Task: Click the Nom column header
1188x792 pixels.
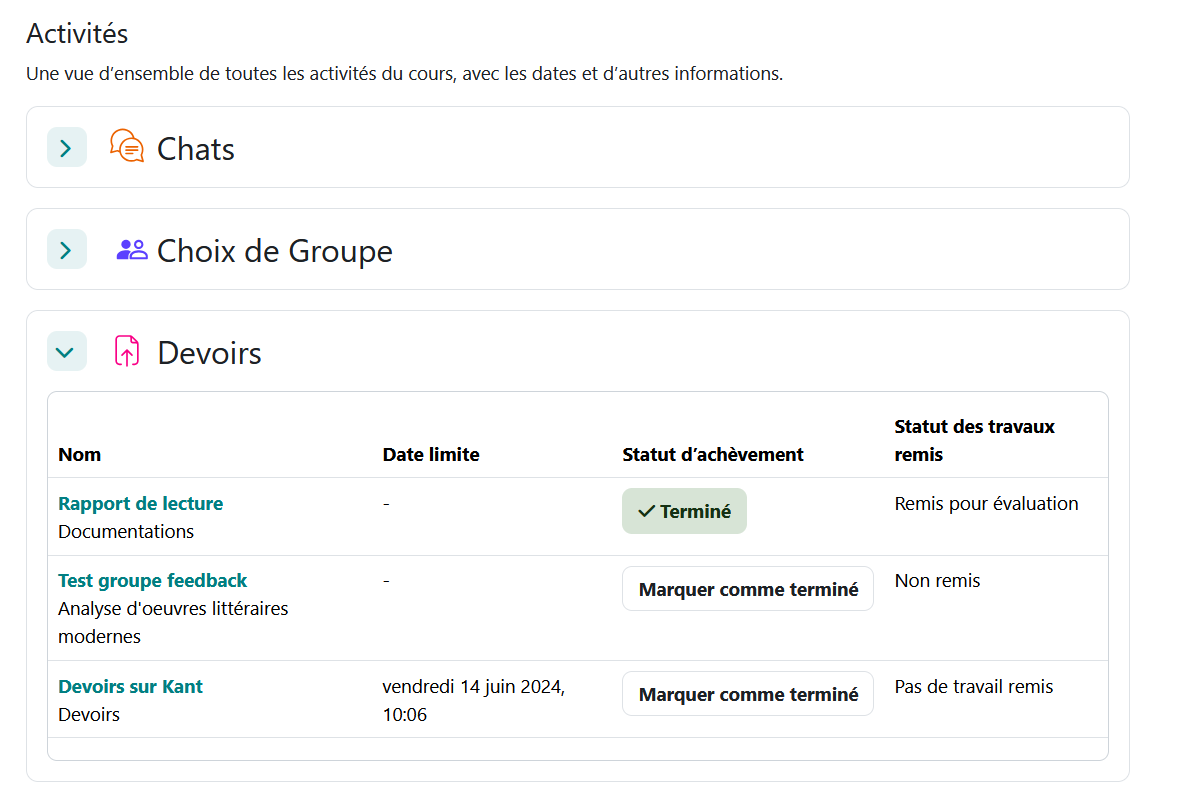Action: click(79, 455)
